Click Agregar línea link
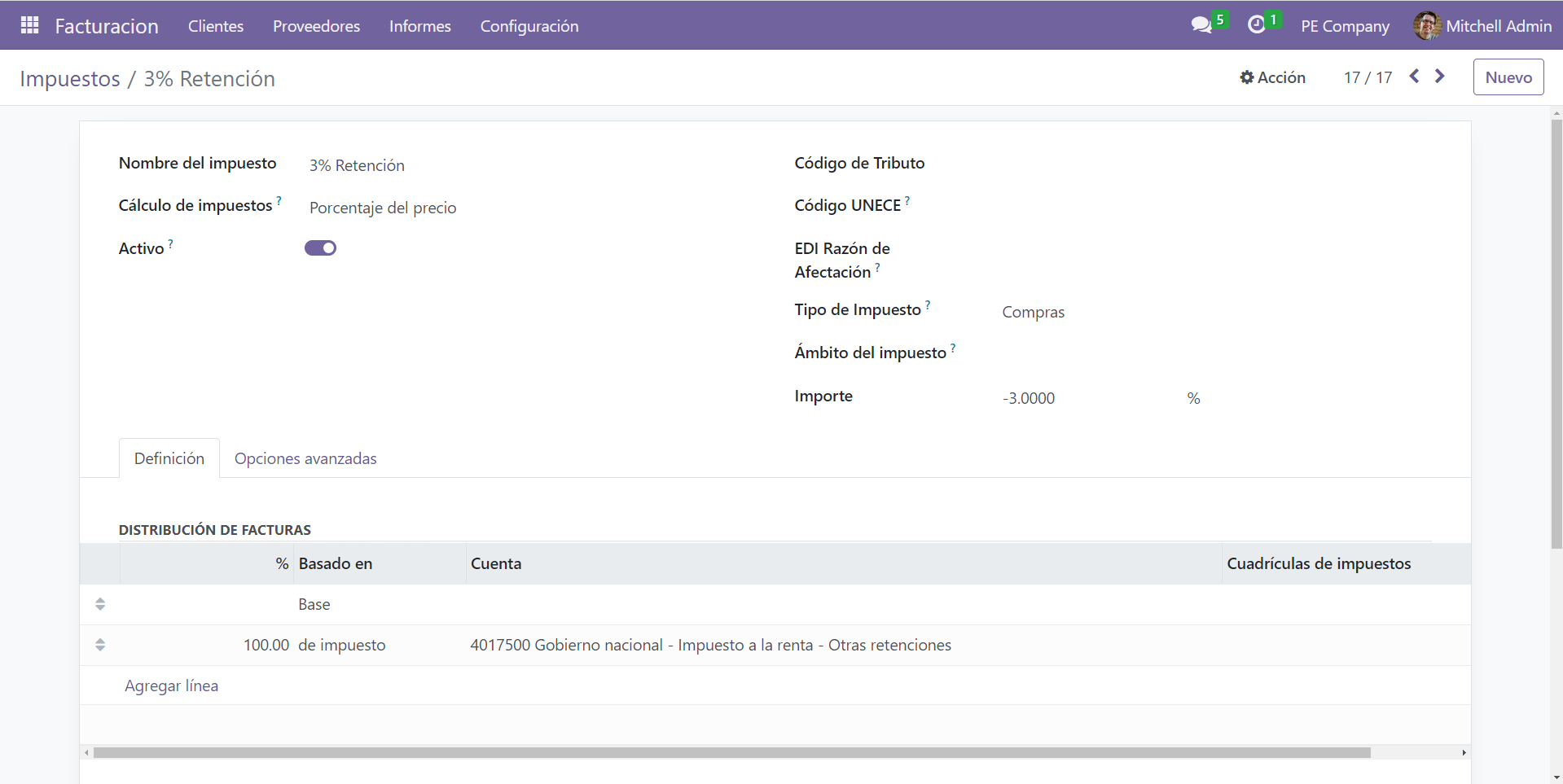 (x=171, y=685)
